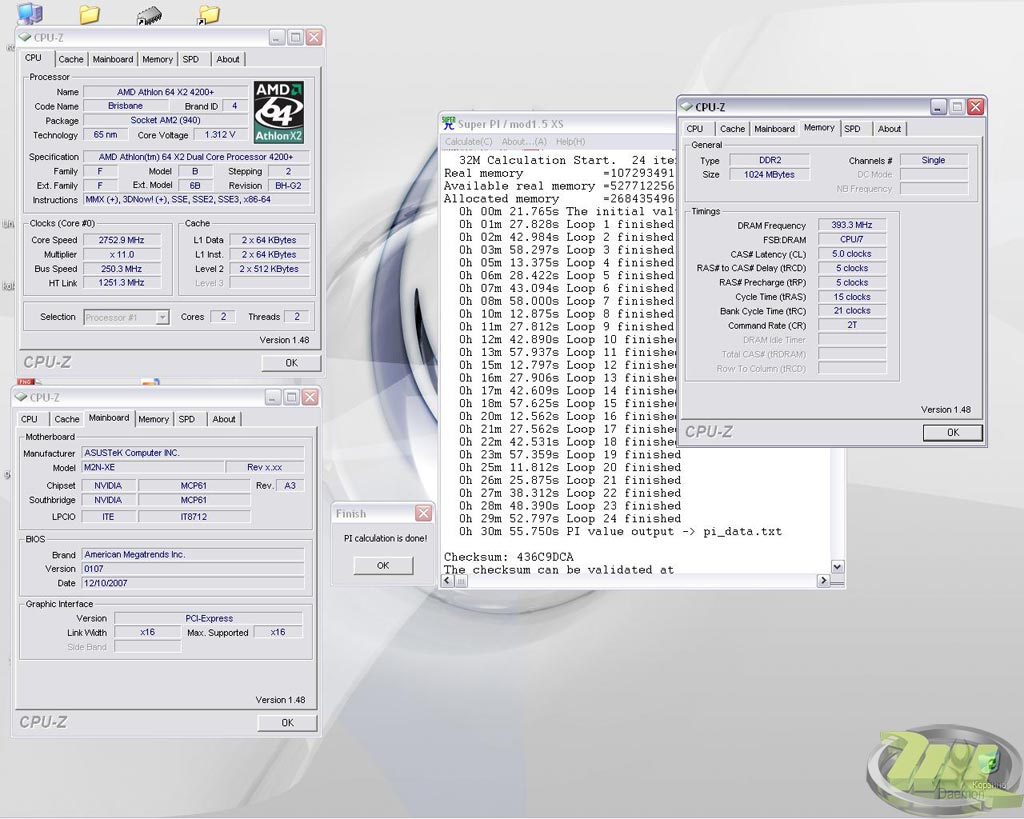
Task: Open the Mainboard tab in the CPU-Z processor window
Action: pos(113,59)
